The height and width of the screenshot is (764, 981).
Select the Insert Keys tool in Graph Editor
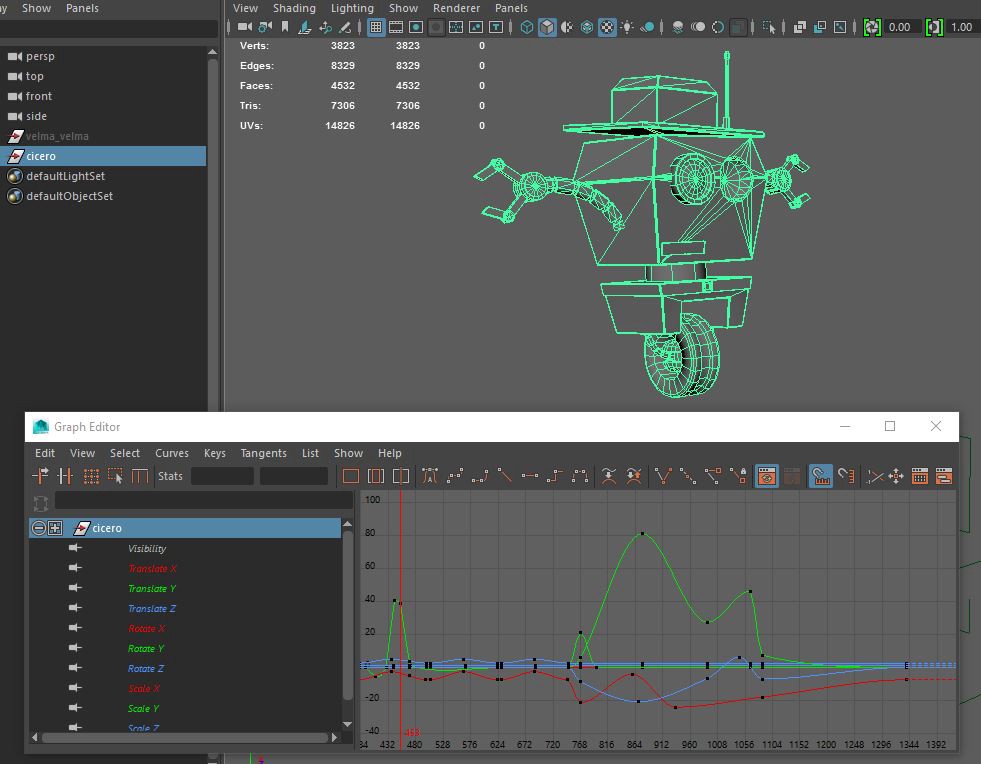(x=66, y=476)
